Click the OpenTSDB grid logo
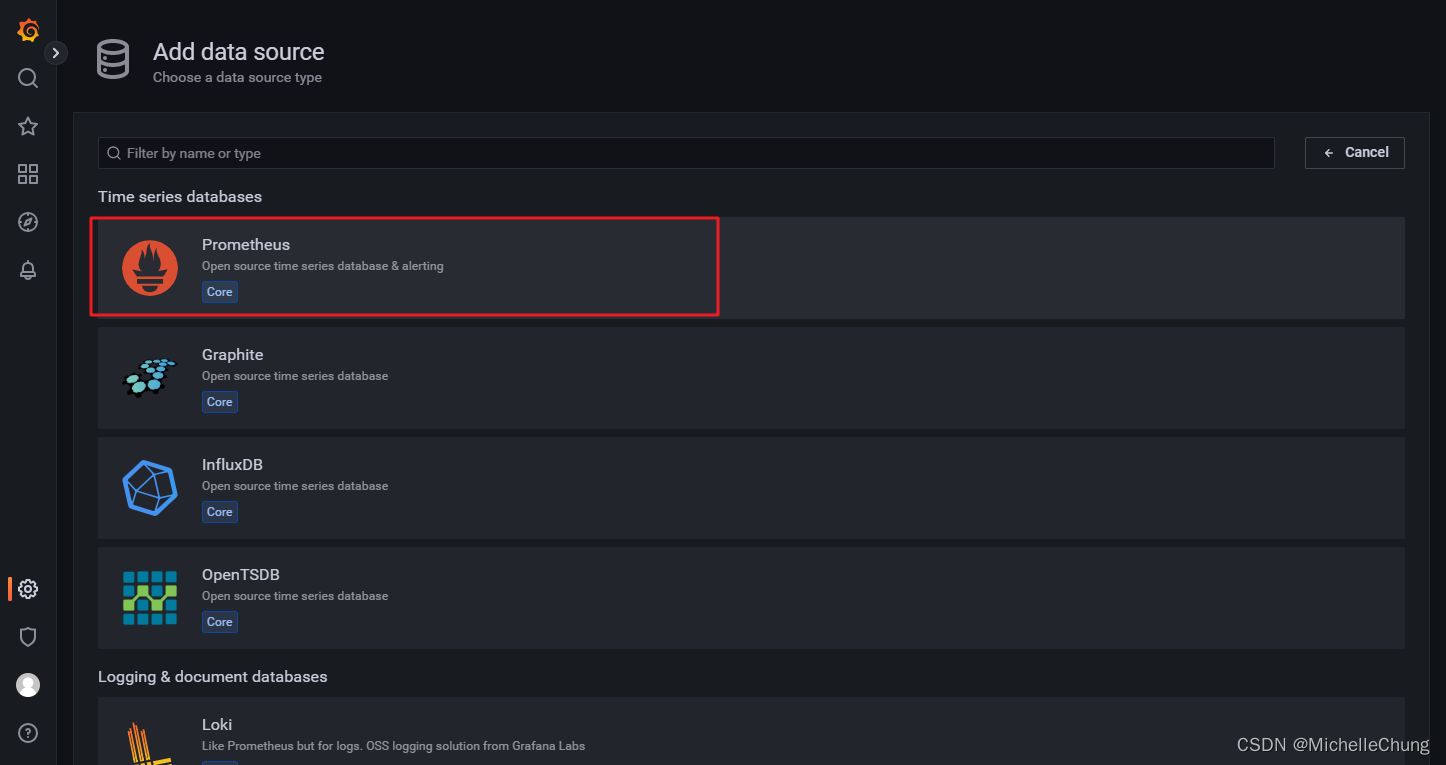This screenshot has width=1446, height=765. coord(150,598)
